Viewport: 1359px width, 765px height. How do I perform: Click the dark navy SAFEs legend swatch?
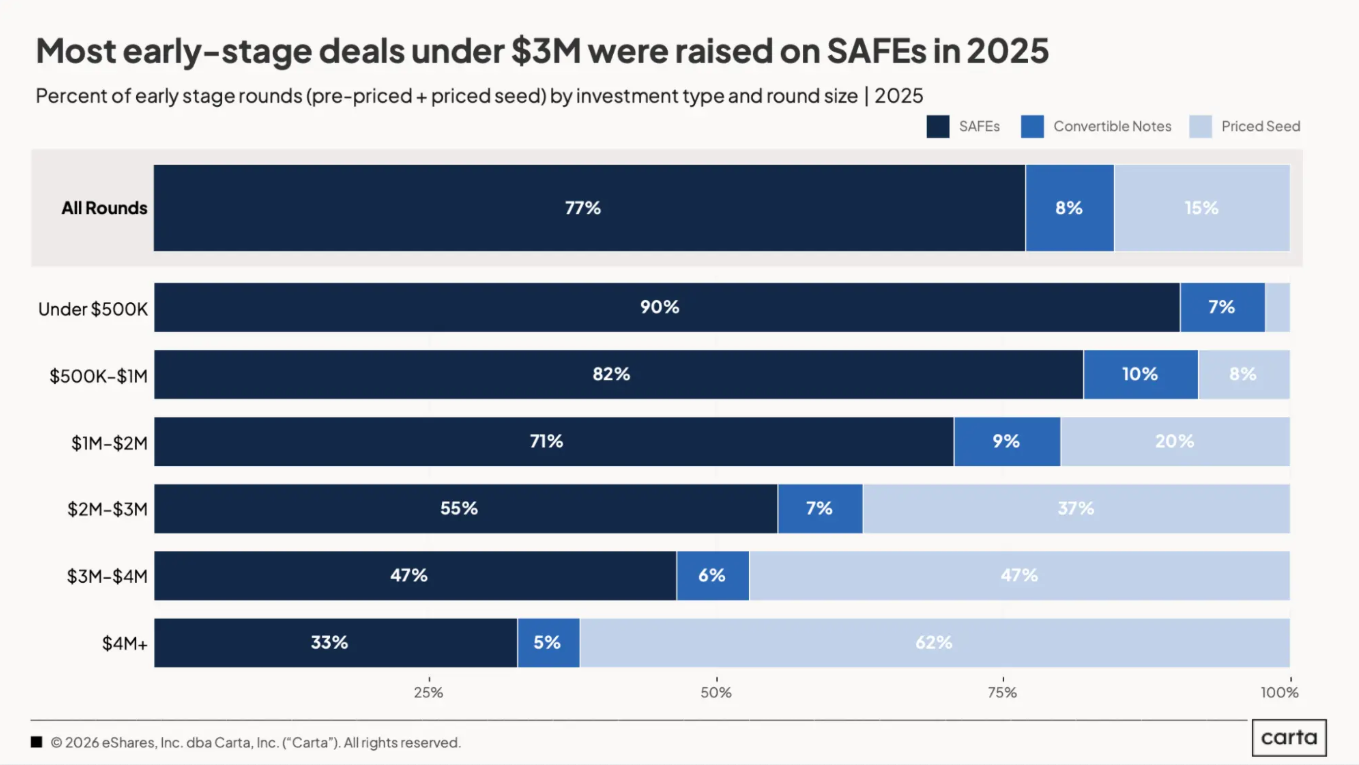pyautogui.click(x=937, y=127)
